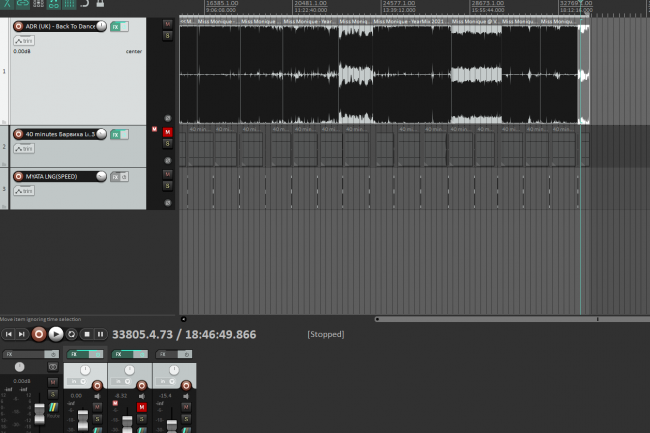Arm ADR (UK) - Back To Dance track for recording
The width and height of the screenshot is (650, 433).
(18, 27)
